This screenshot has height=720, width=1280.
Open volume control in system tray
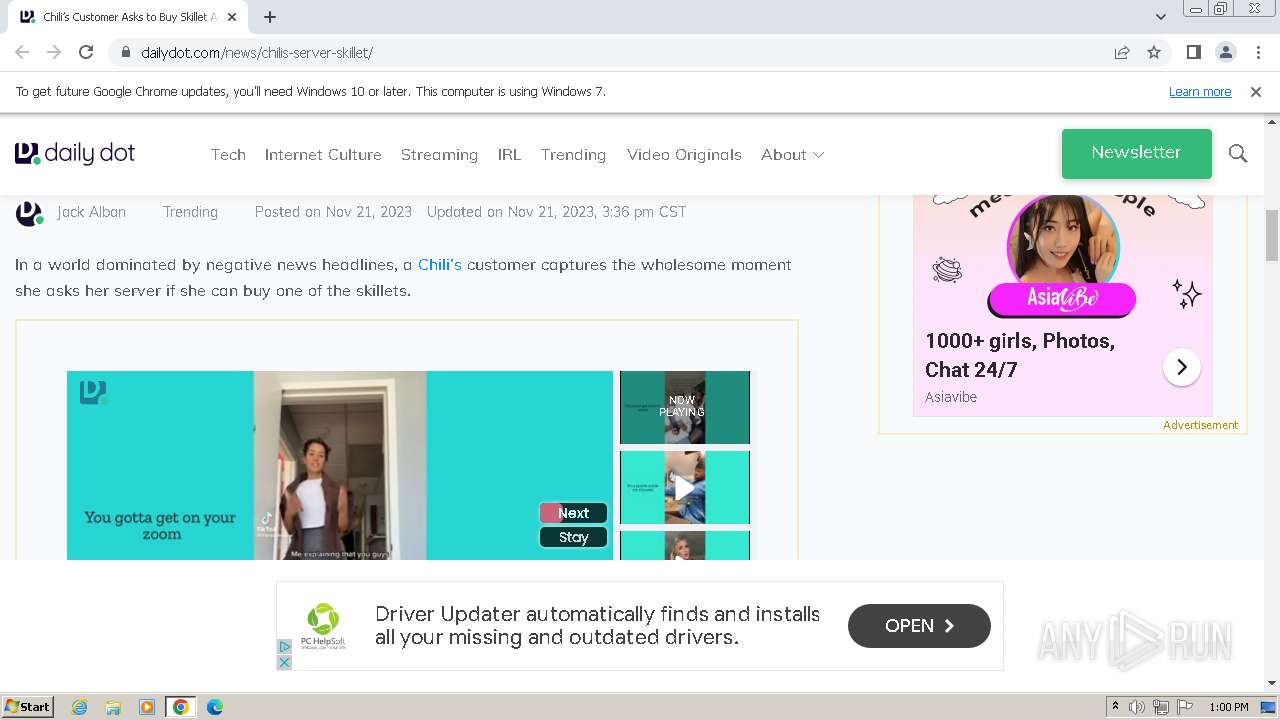point(1137,707)
